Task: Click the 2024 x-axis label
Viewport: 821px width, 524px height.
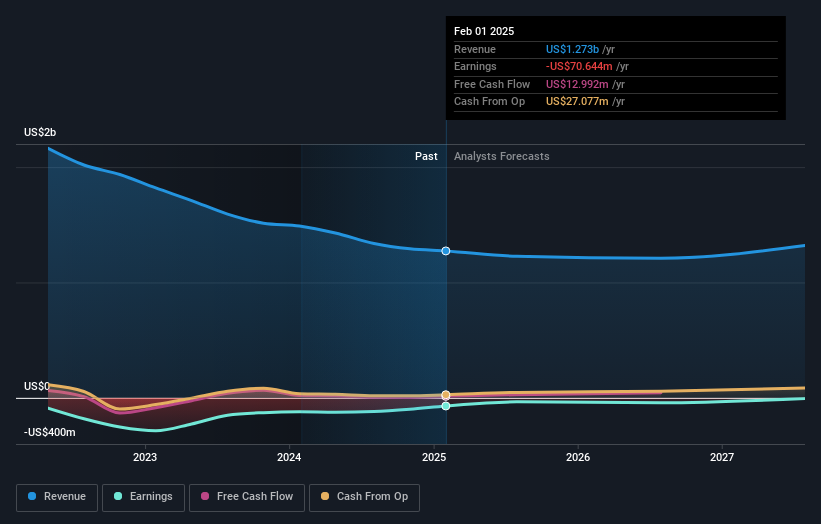Action: pyautogui.click(x=289, y=457)
